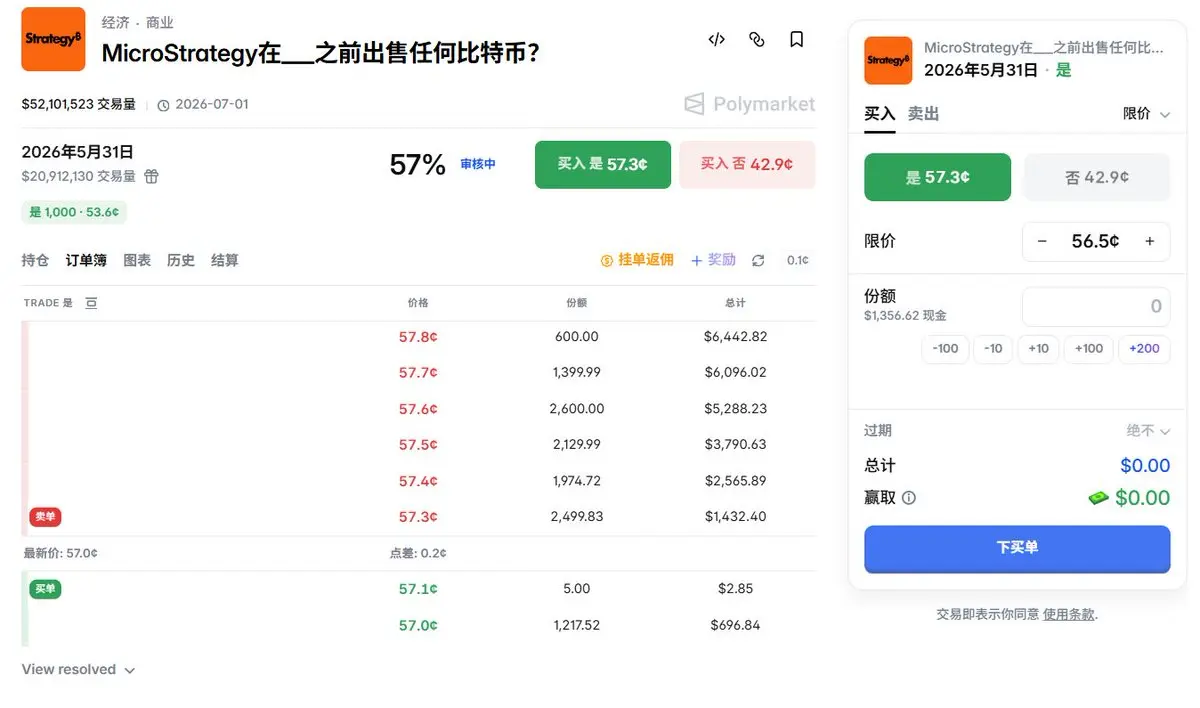
Task: Click the 56.5¢ limit price field
Action: [x=1096, y=241]
